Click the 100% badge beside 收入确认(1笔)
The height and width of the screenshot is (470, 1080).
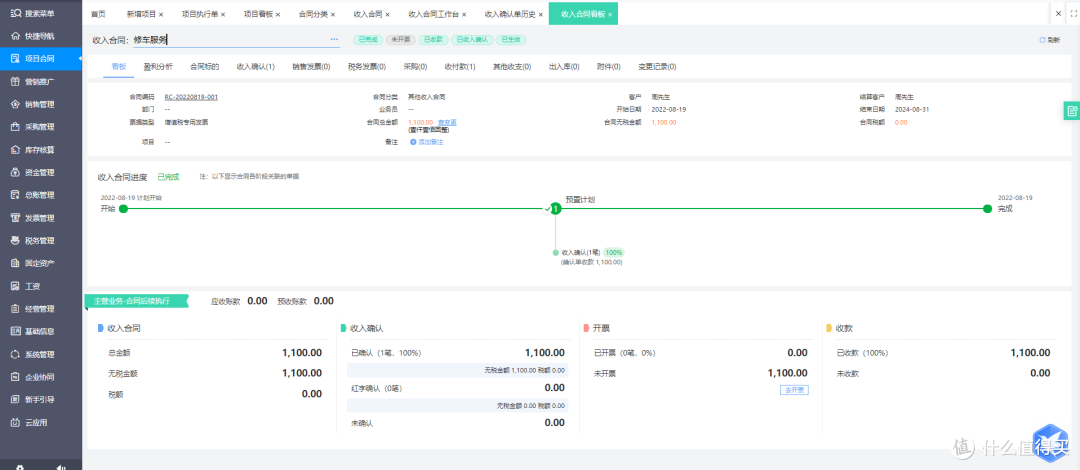(614, 253)
